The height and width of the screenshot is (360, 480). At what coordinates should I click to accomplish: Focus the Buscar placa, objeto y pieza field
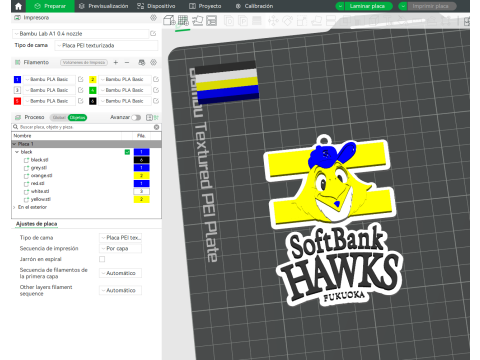pos(85,127)
